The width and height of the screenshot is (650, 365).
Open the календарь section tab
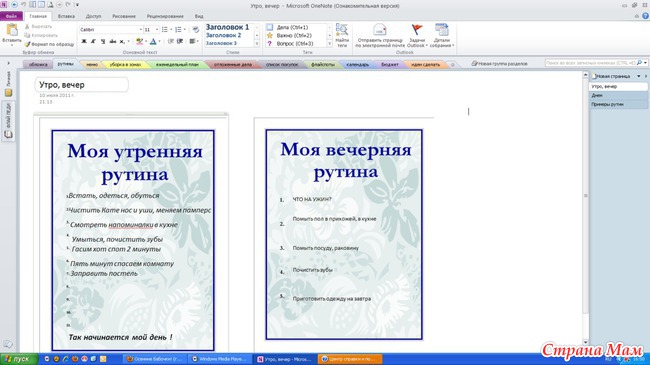[x=357, y=64]
